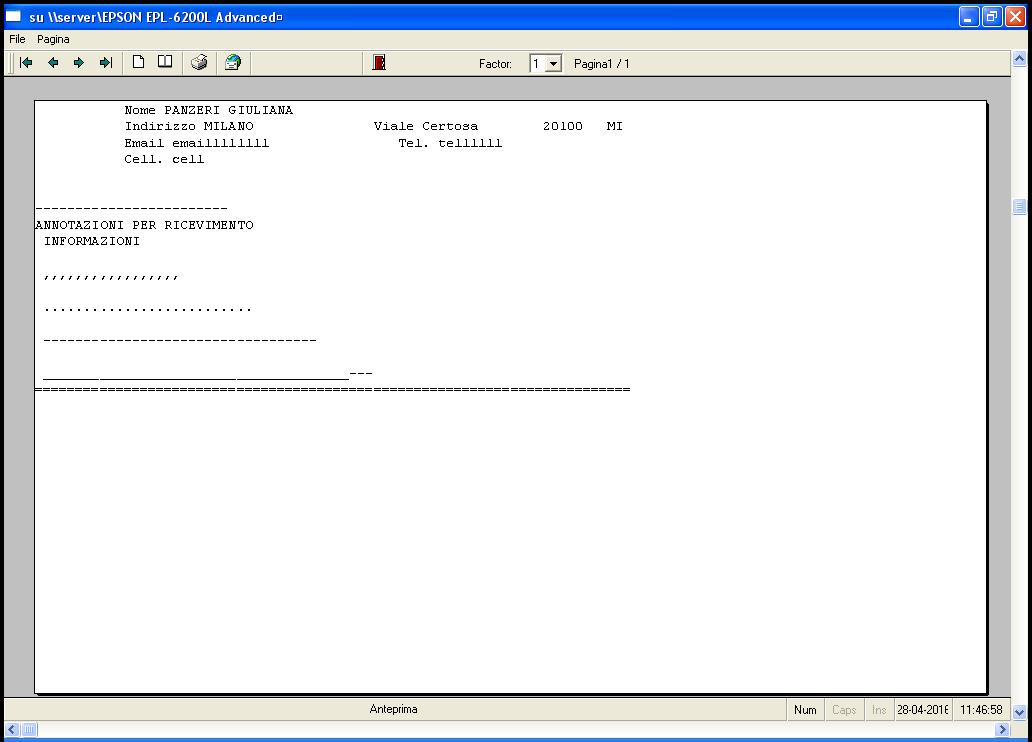Click the window title bar application icon
The width and height of the screenshot is (1032, 742).
[x=14, y=16]
